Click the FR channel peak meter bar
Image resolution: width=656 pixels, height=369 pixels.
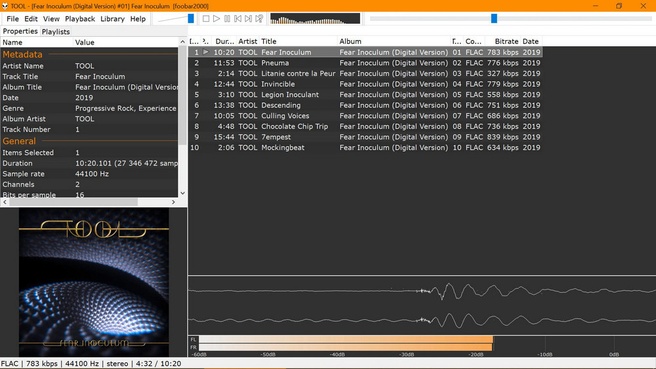346,347
